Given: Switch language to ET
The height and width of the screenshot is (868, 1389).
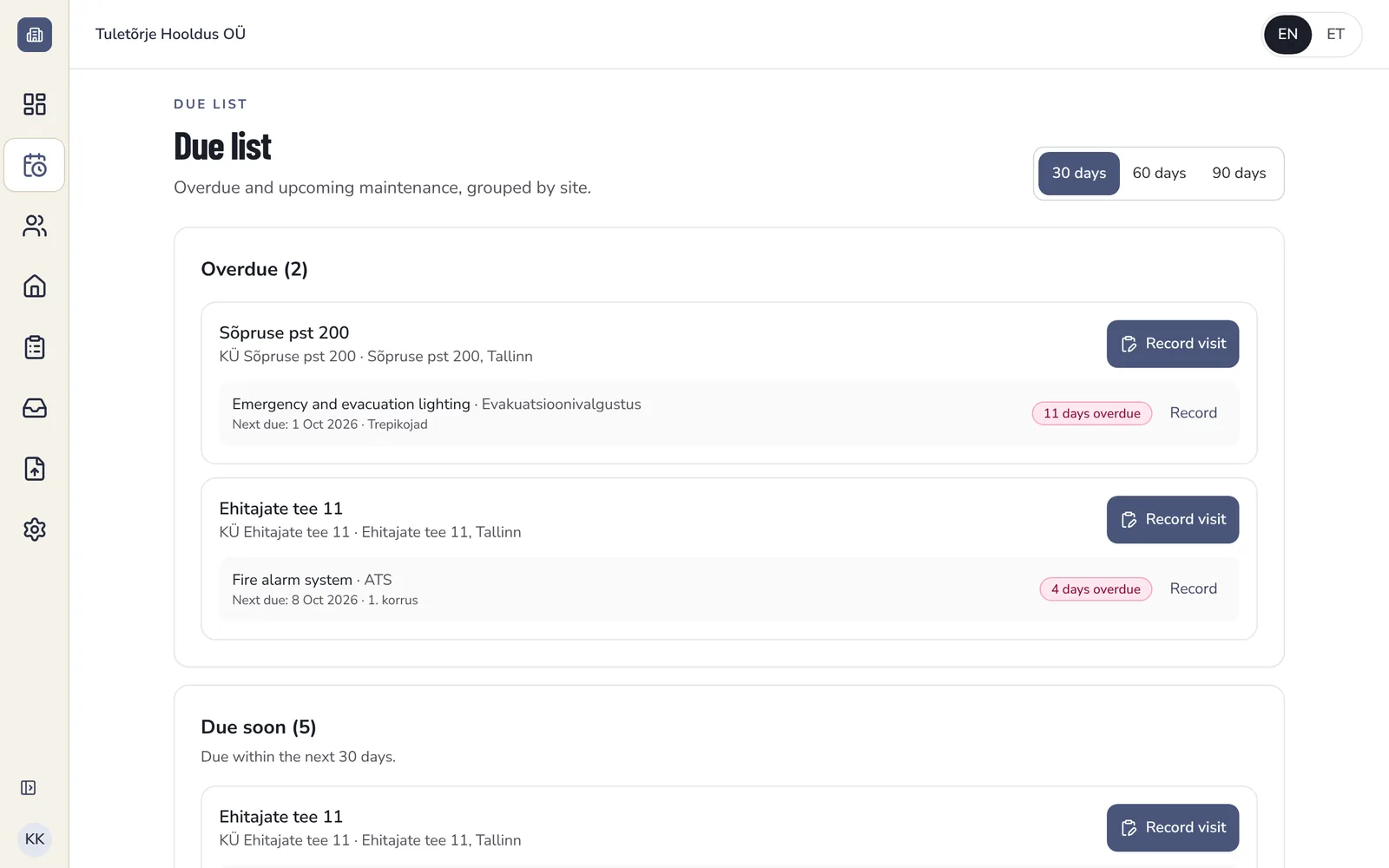Looking at the screenshot, I should (1335, 35).
